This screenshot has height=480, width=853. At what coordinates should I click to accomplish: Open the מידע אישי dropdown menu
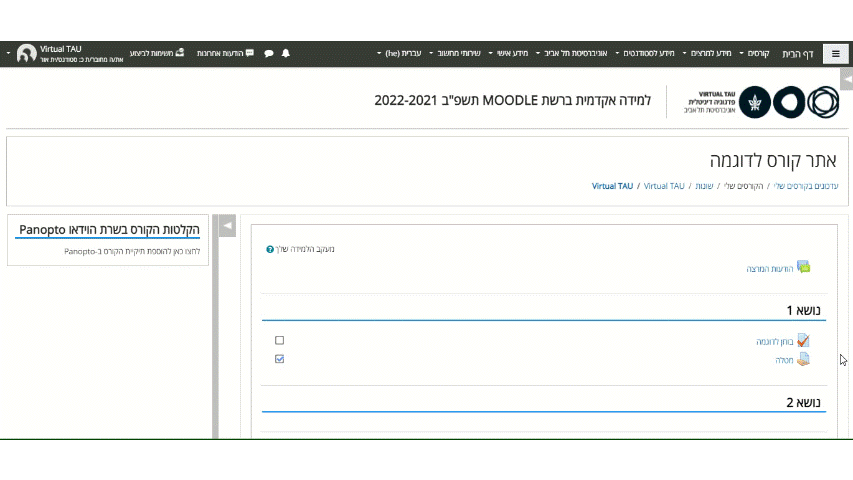(x=509, y=53)
